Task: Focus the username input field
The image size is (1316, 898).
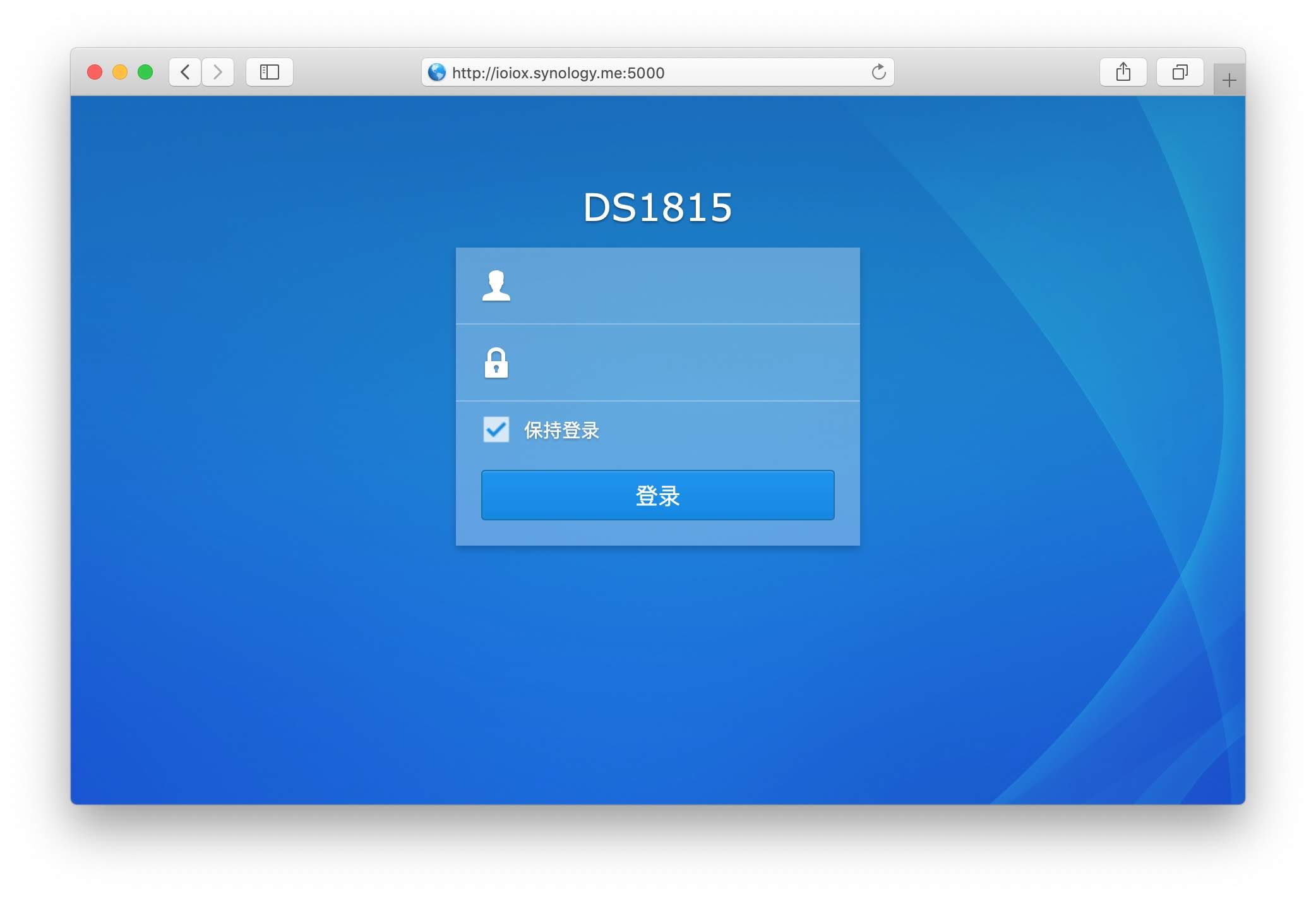Action: [682, 286]
